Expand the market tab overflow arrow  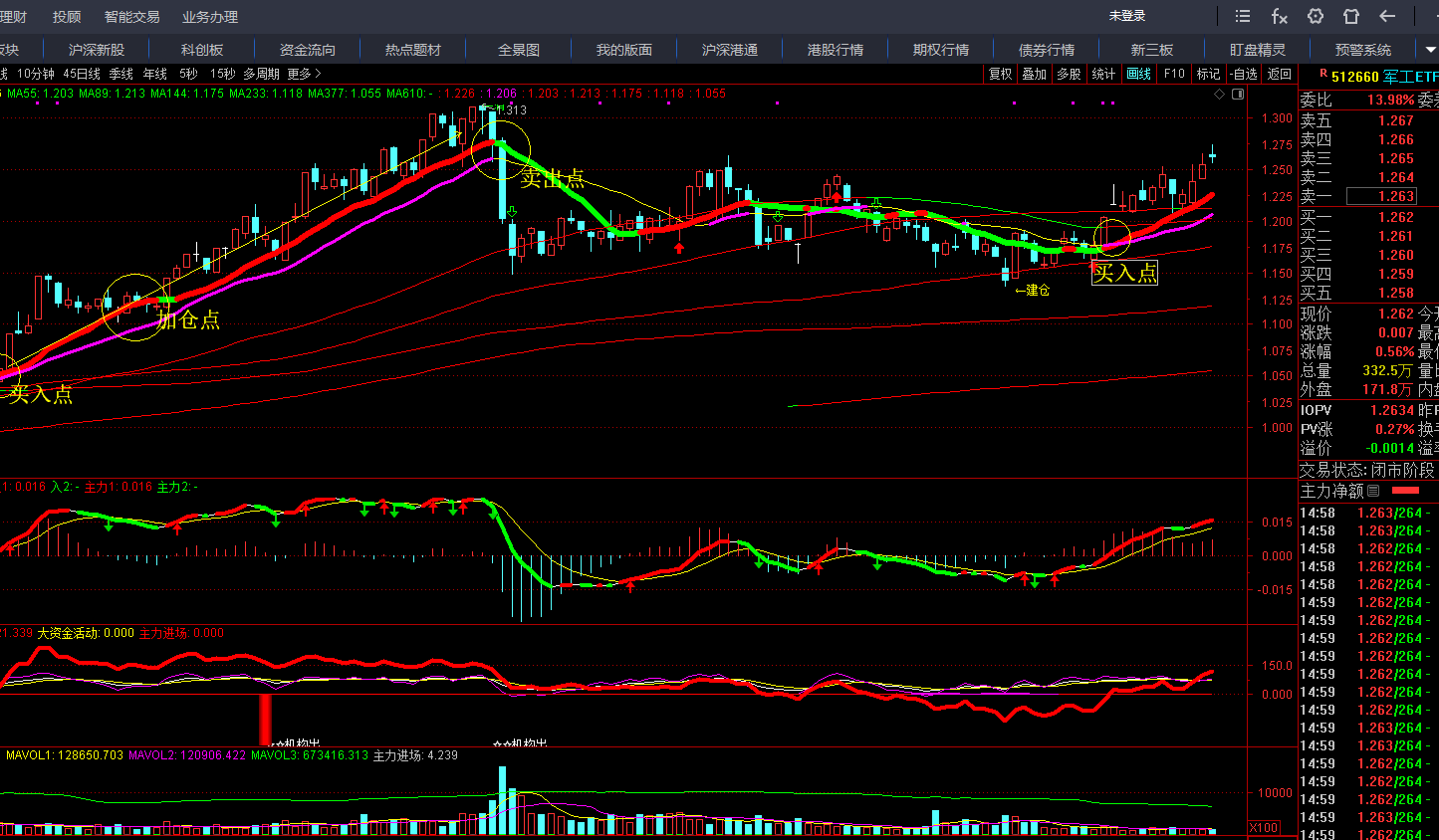tap(1431, 49)
